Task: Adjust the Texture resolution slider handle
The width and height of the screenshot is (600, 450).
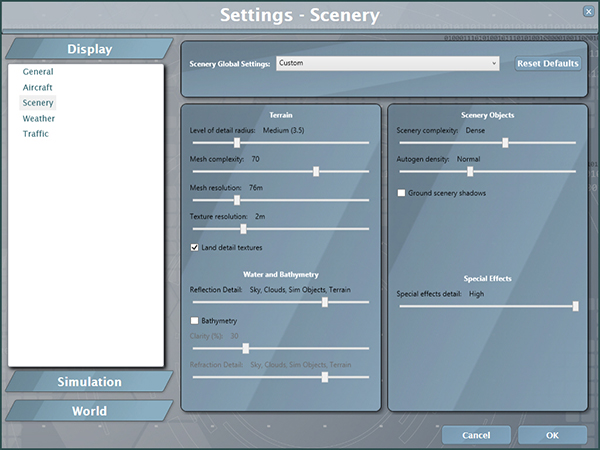Action: 243,229
